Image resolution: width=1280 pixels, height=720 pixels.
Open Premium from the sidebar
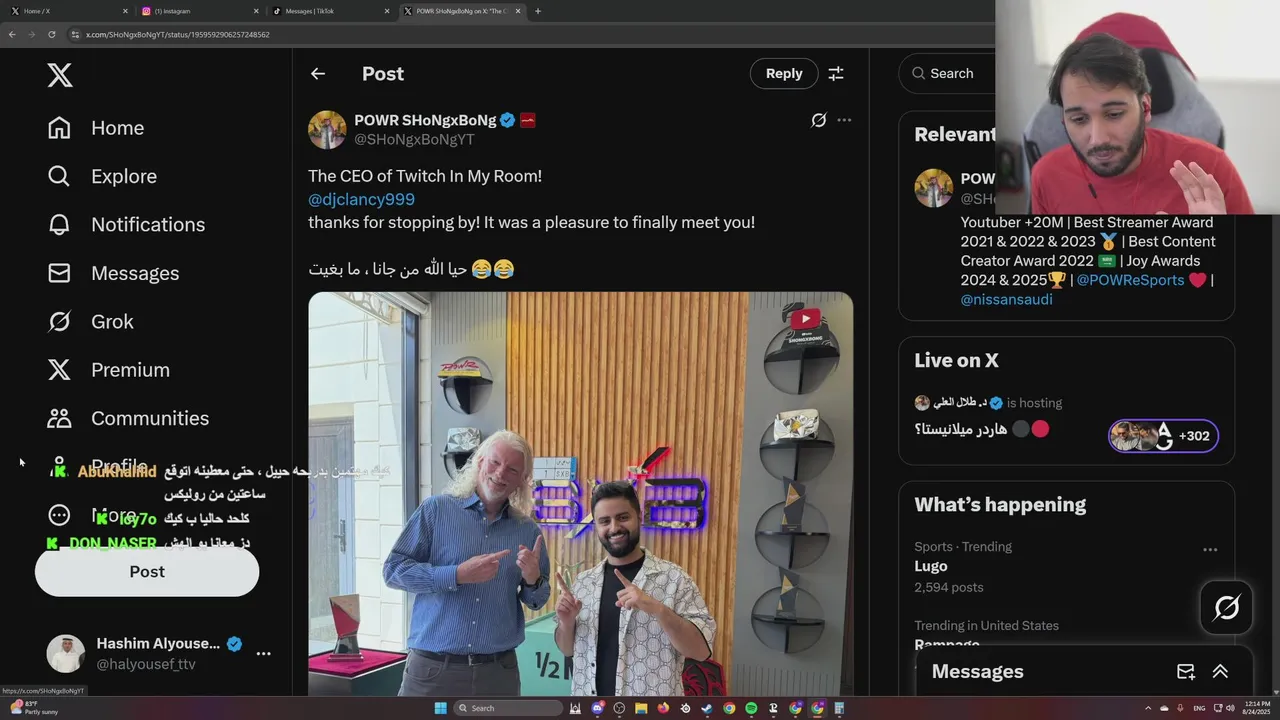(x=108, y=370)
